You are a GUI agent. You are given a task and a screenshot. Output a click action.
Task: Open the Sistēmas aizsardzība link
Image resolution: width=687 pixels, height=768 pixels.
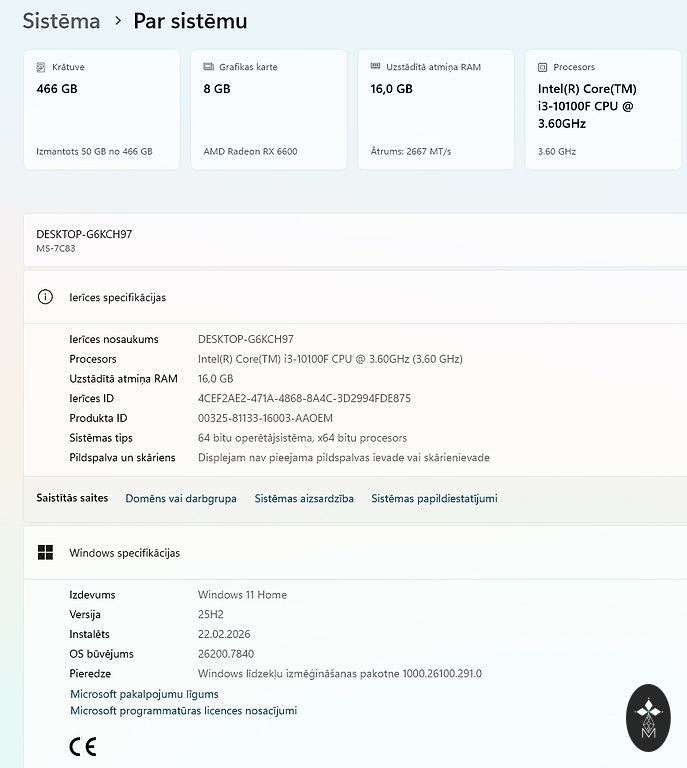(x=304, y=498)
